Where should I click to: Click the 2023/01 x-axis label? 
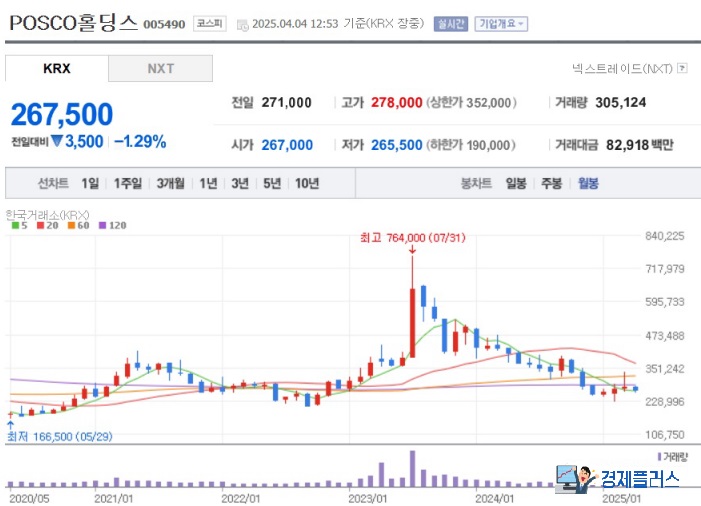pyautogui.click(x=368, y=498)
